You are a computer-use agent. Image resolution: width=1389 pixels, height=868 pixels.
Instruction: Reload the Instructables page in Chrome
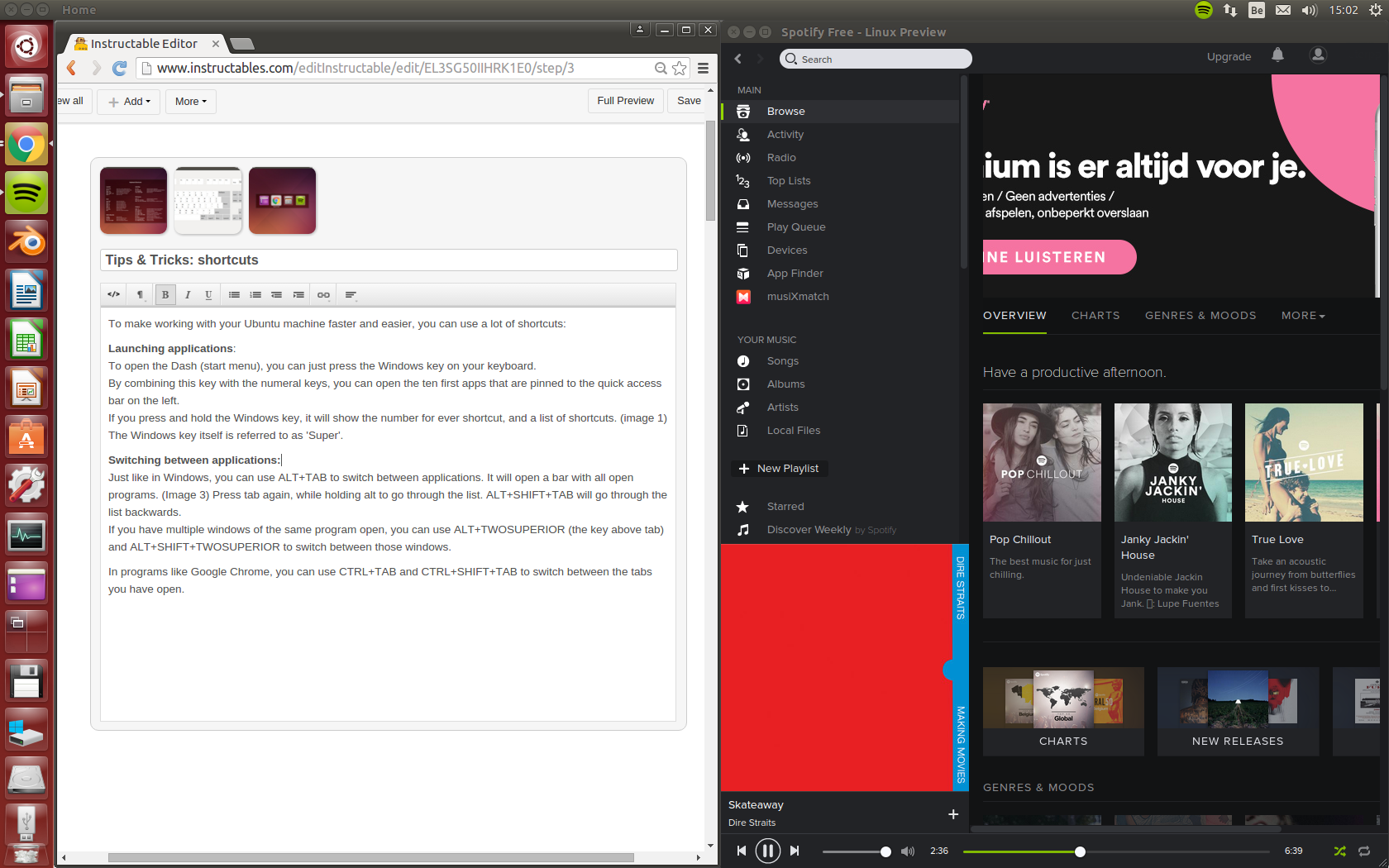point(119,68)
